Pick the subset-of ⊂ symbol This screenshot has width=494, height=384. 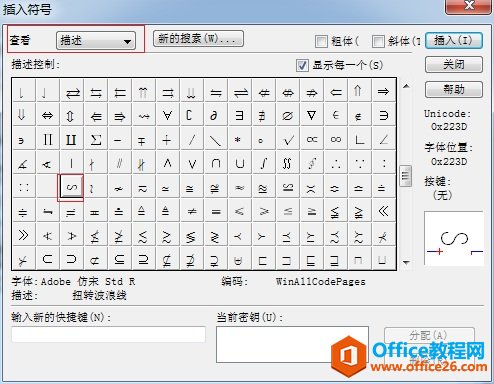pyautogui.click(x=47, y=259)
